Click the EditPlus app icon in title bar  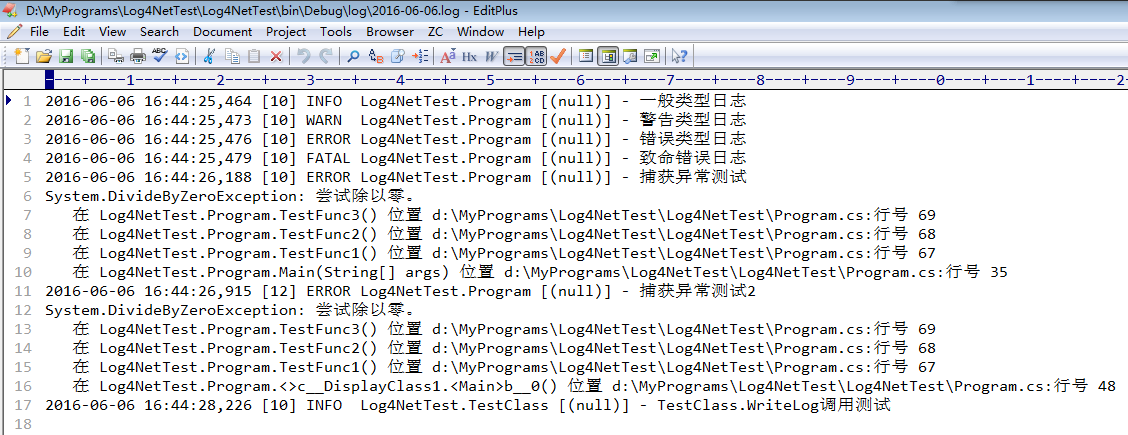coord(11,11)
